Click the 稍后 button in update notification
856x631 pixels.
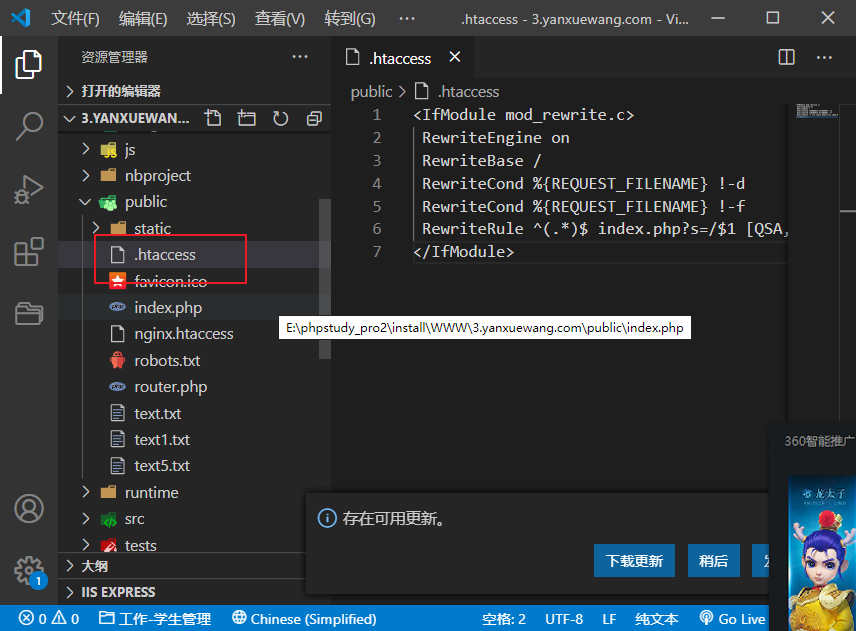pos(714,561)
